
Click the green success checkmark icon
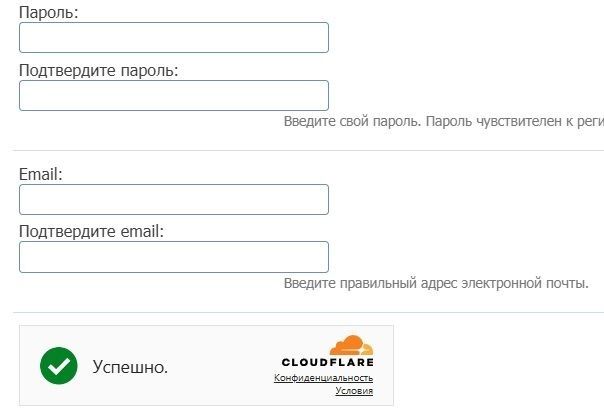click(x=59, y=366)
